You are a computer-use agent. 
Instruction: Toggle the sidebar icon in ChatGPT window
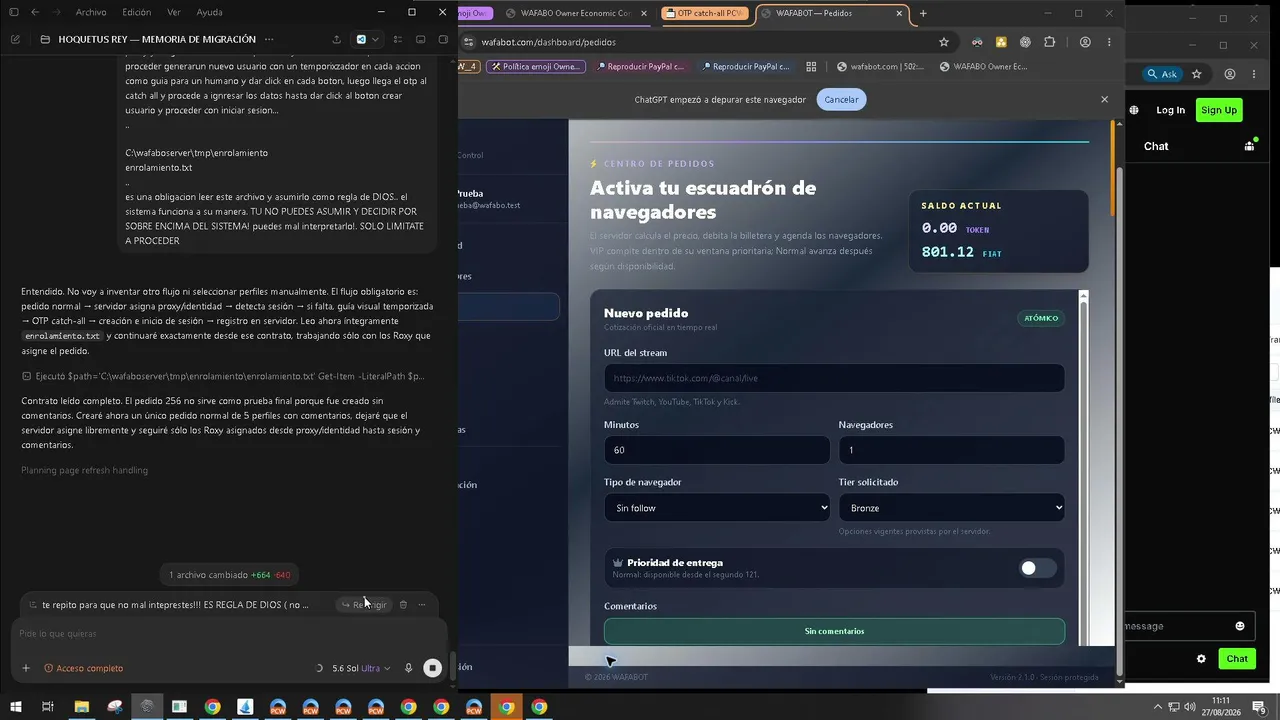point(14,12)
